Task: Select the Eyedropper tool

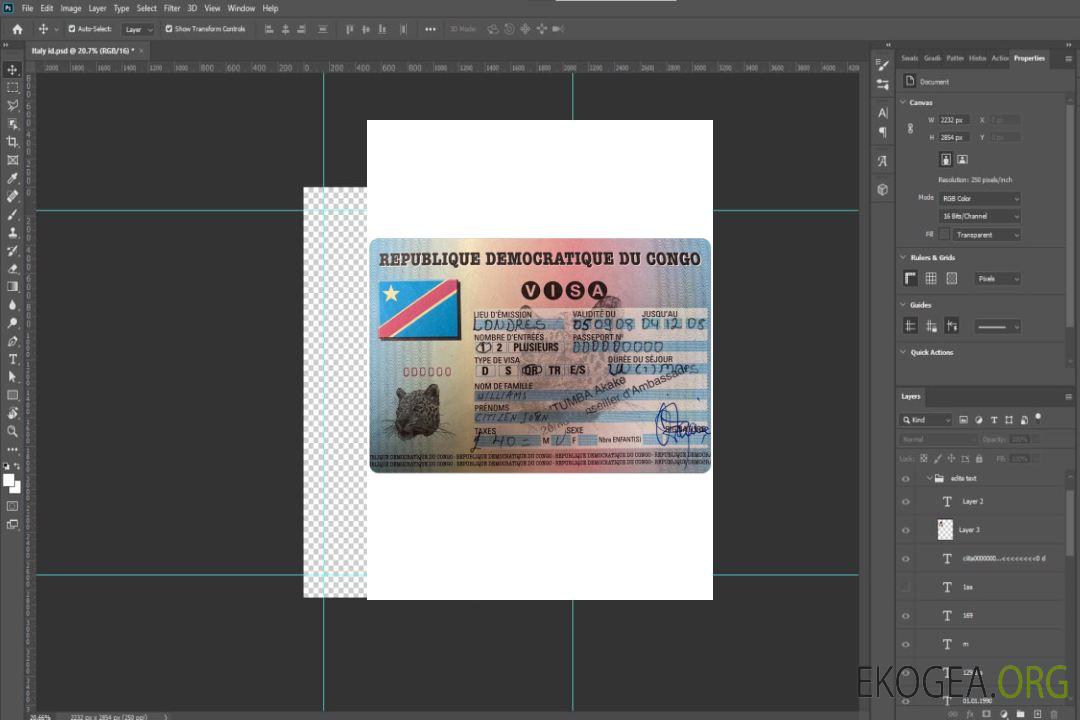Action: pos(12,178)
